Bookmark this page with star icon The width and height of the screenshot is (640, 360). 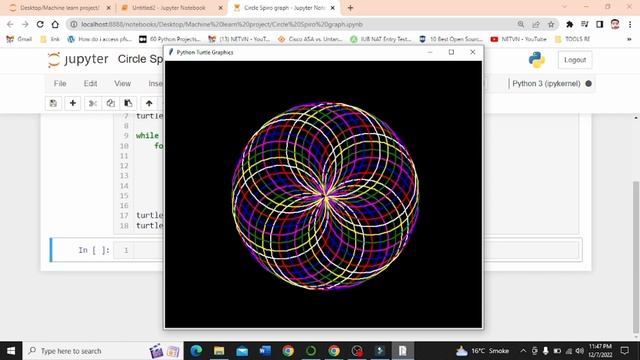click(x=551, y=24)
